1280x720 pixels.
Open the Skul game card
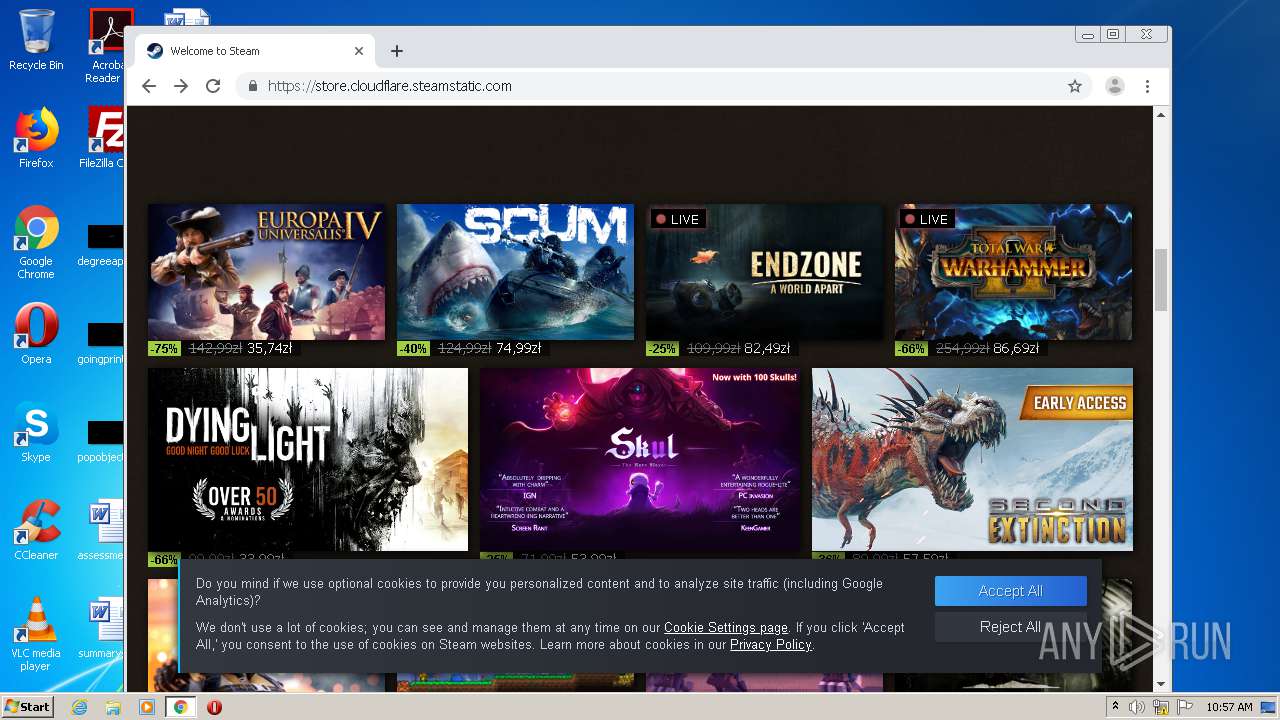click(640, 459)
